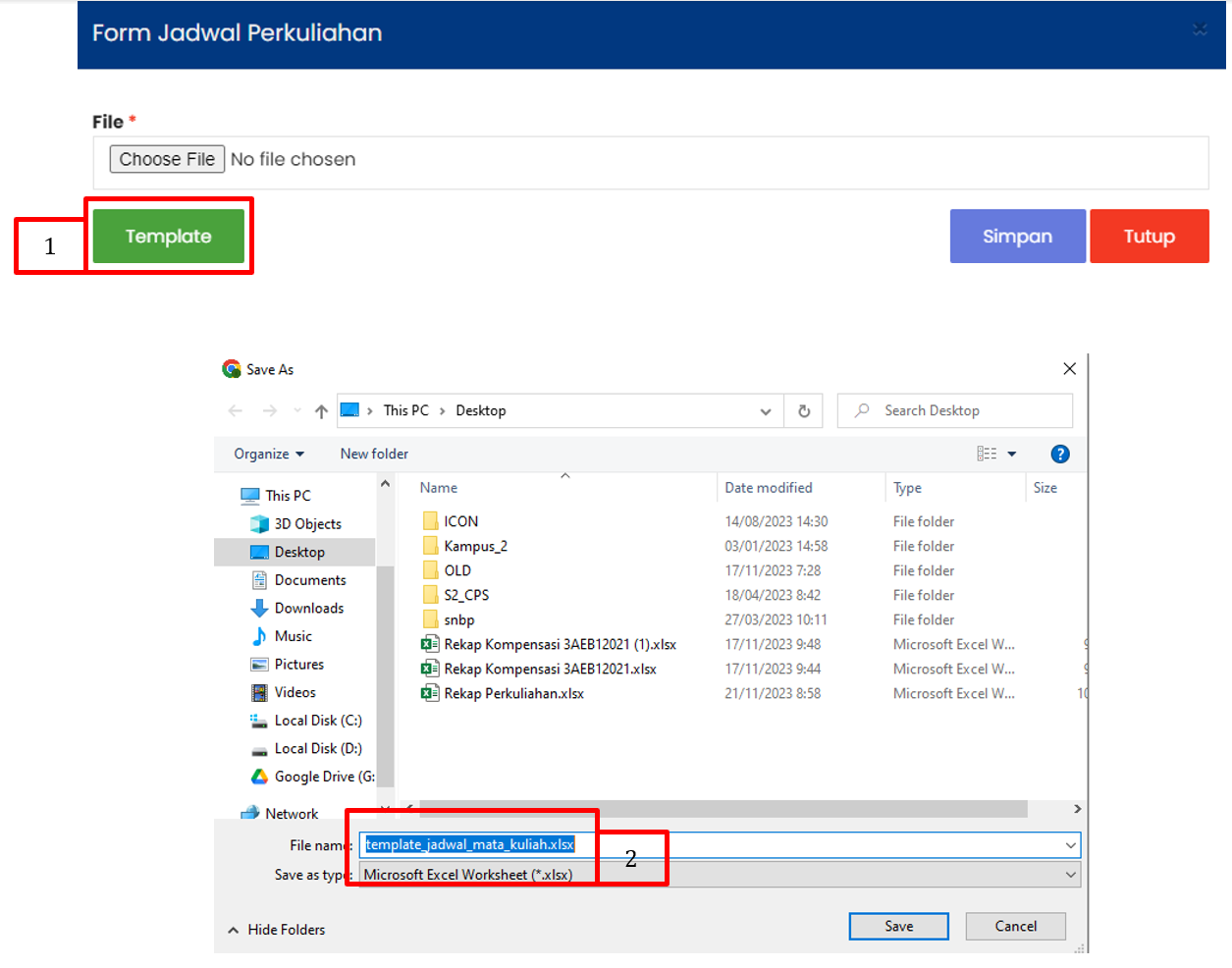Click the Rekap Perkuliahan.xlsx file name

(x=514, y=693)
